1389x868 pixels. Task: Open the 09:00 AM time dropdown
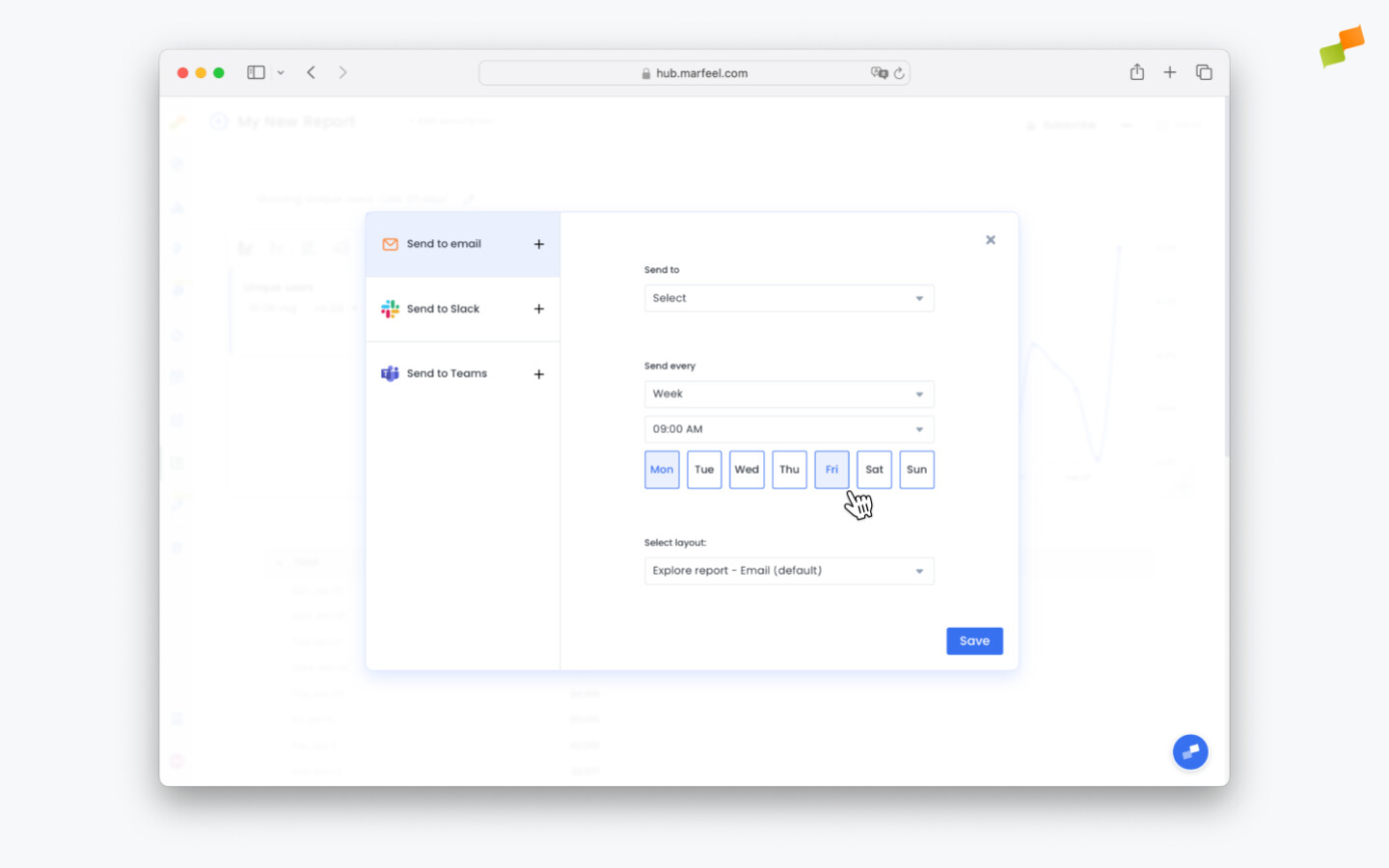(x=789, y=429)
